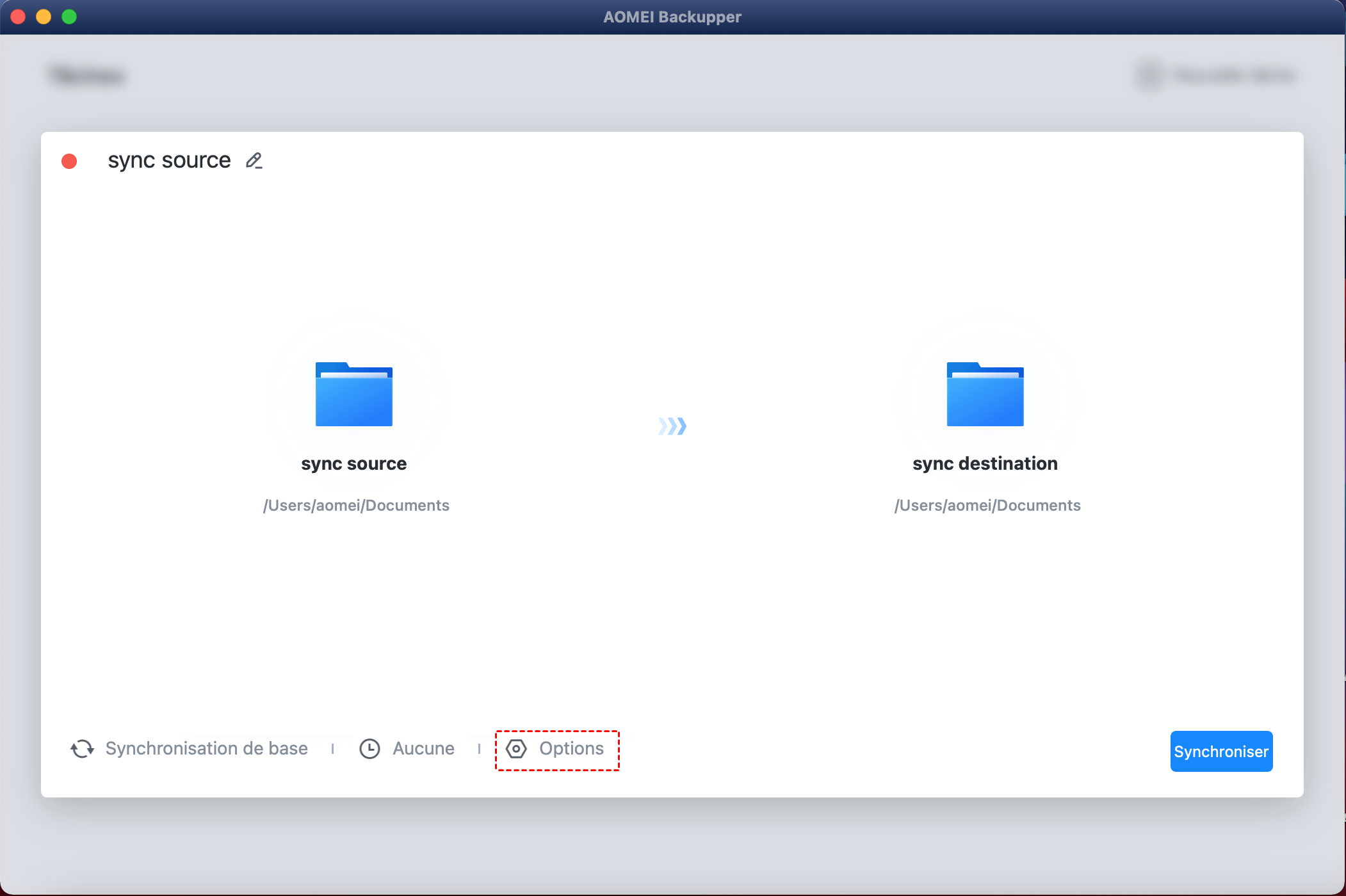Image resolution: width=1346 pixels, height=896 pixels.
Task: Click the yellow minimize window button
Action: click(x=44, y=17)
